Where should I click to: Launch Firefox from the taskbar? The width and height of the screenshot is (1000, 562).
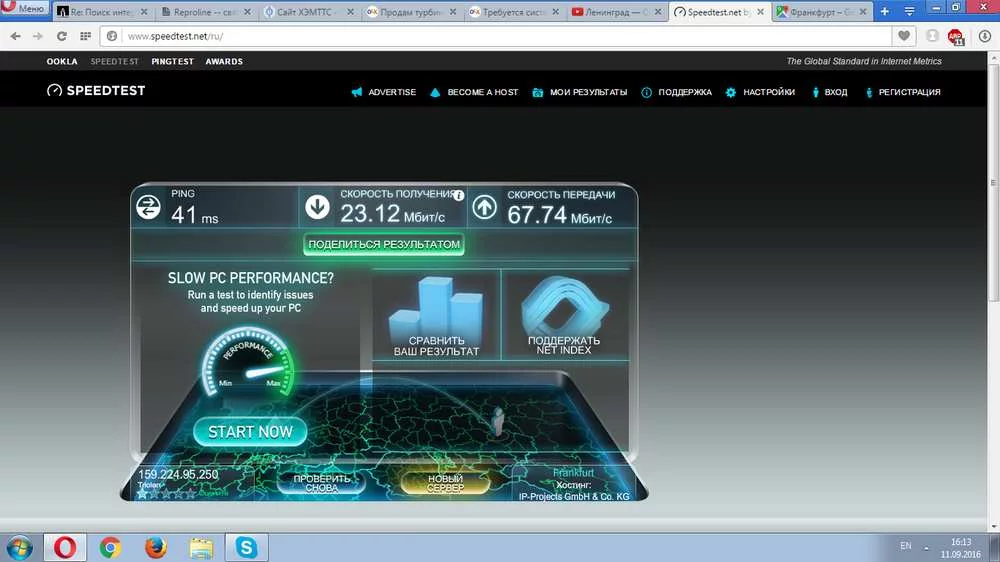[x=156, y=547]
